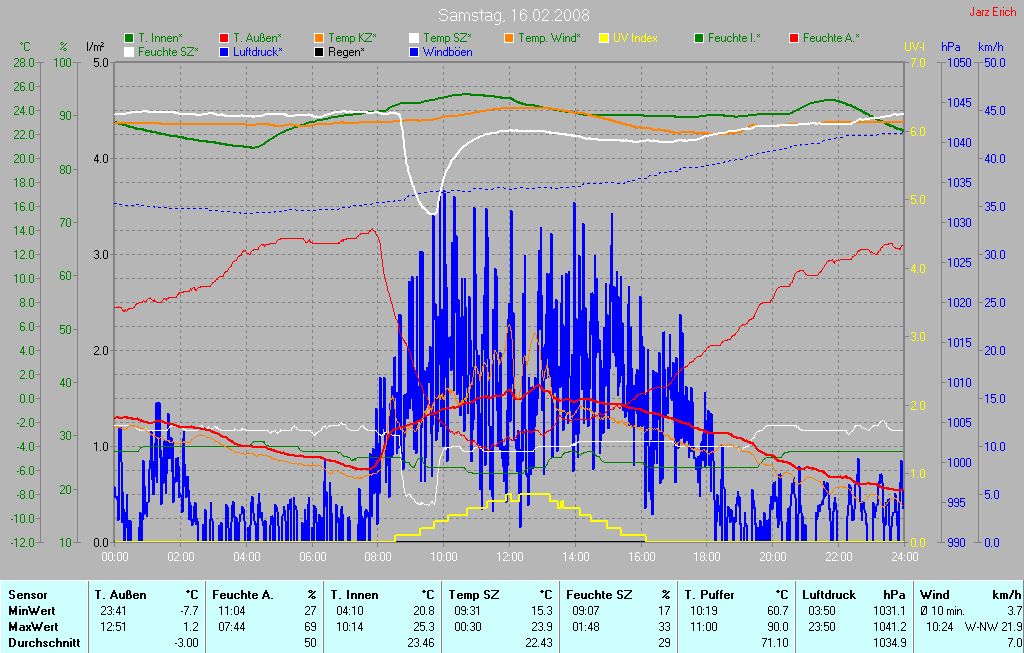1024x653 pixels.
Task: Select the blue Luftdruck* legend swatch
Action: [x=224, y=52]
